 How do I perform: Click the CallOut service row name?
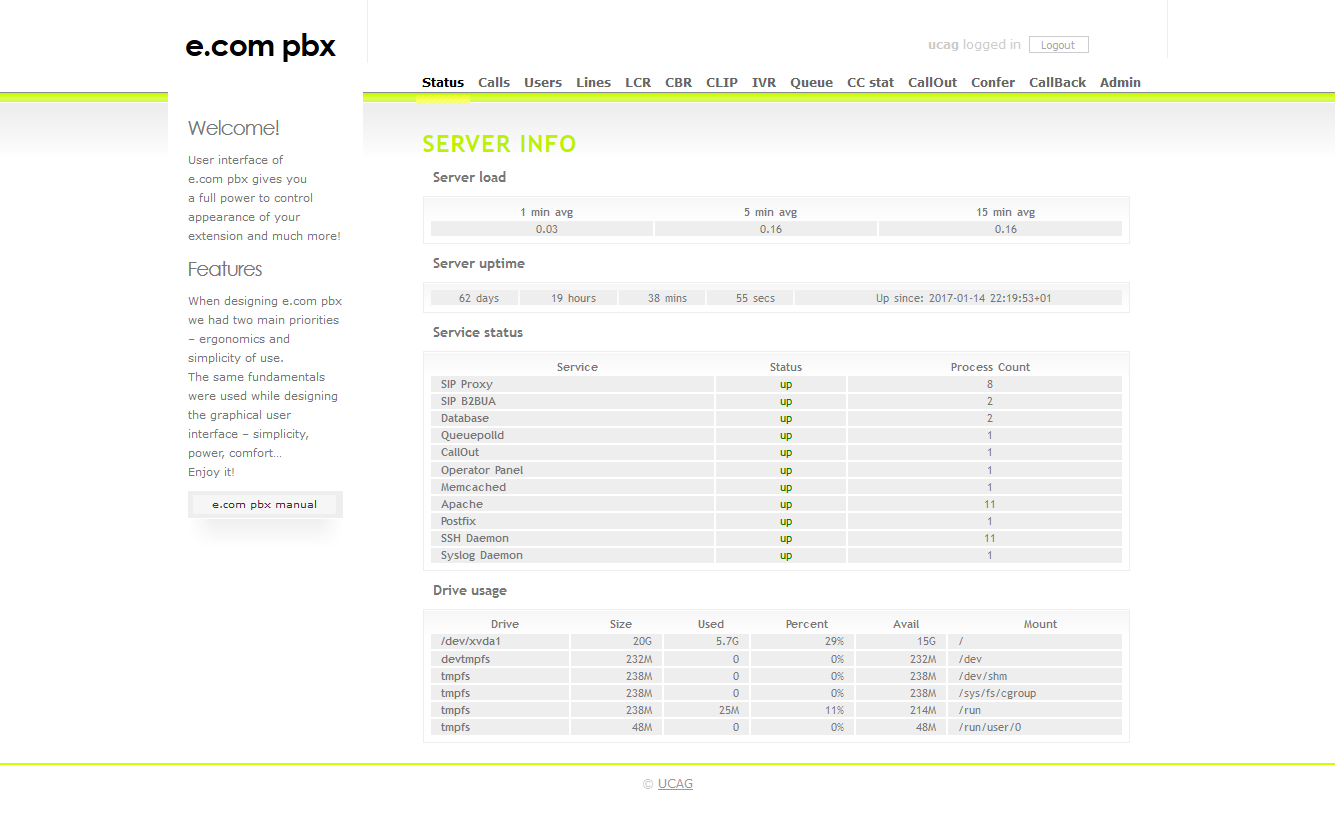click(460, 452)
